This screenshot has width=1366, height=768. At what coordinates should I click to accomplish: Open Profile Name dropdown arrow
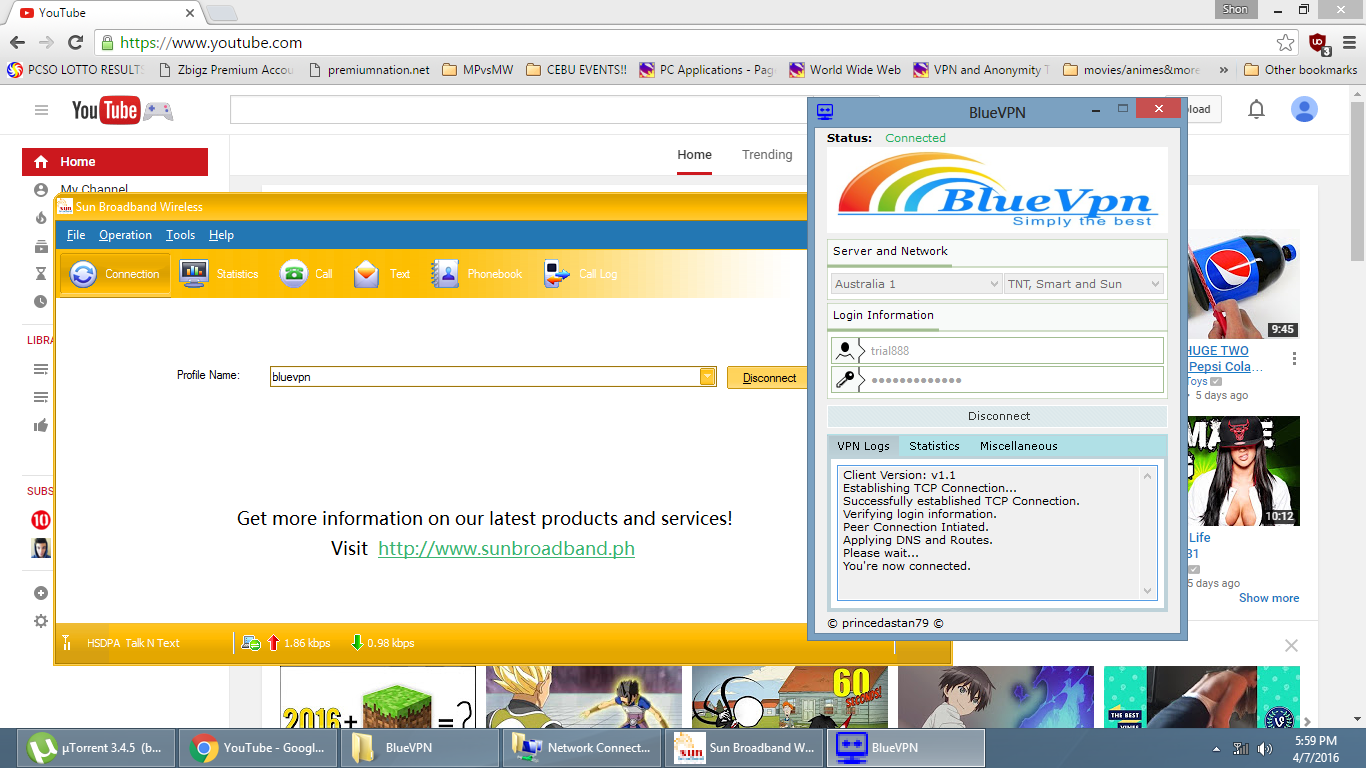pos(707,377)
